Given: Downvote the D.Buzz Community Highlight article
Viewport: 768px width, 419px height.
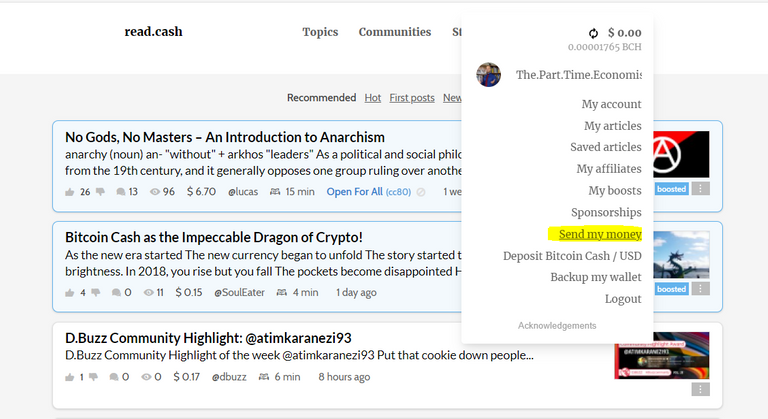Looking at the screenshot, I should pos(94,377).
